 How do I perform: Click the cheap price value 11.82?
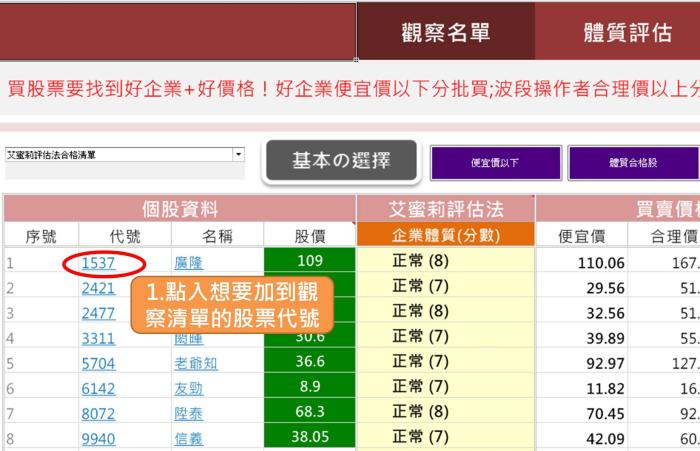[605, 388]
